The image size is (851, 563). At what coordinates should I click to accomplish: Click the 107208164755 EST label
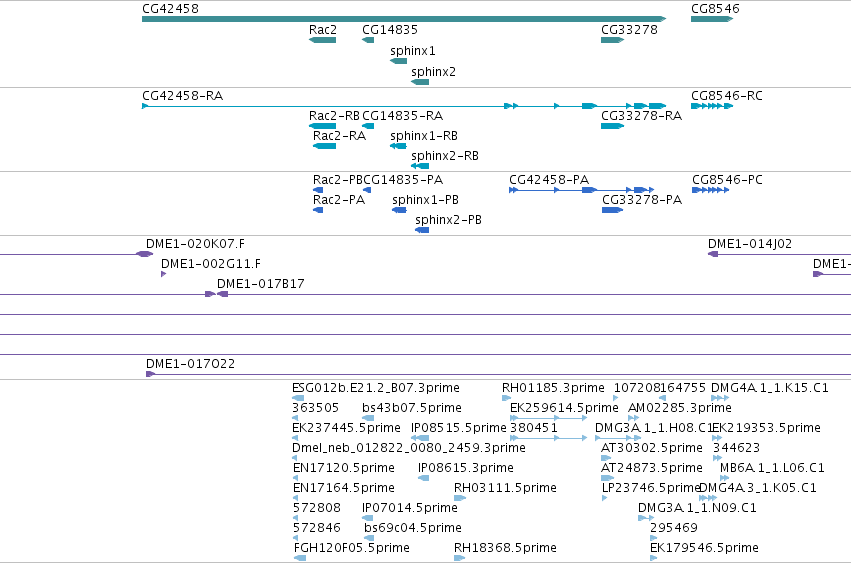(659, 388)
